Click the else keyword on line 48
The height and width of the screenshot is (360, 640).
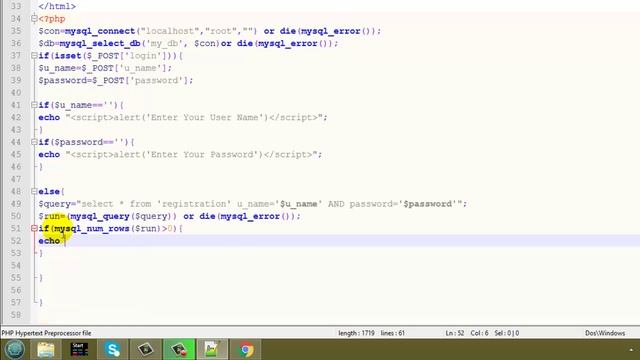[49, 191]
